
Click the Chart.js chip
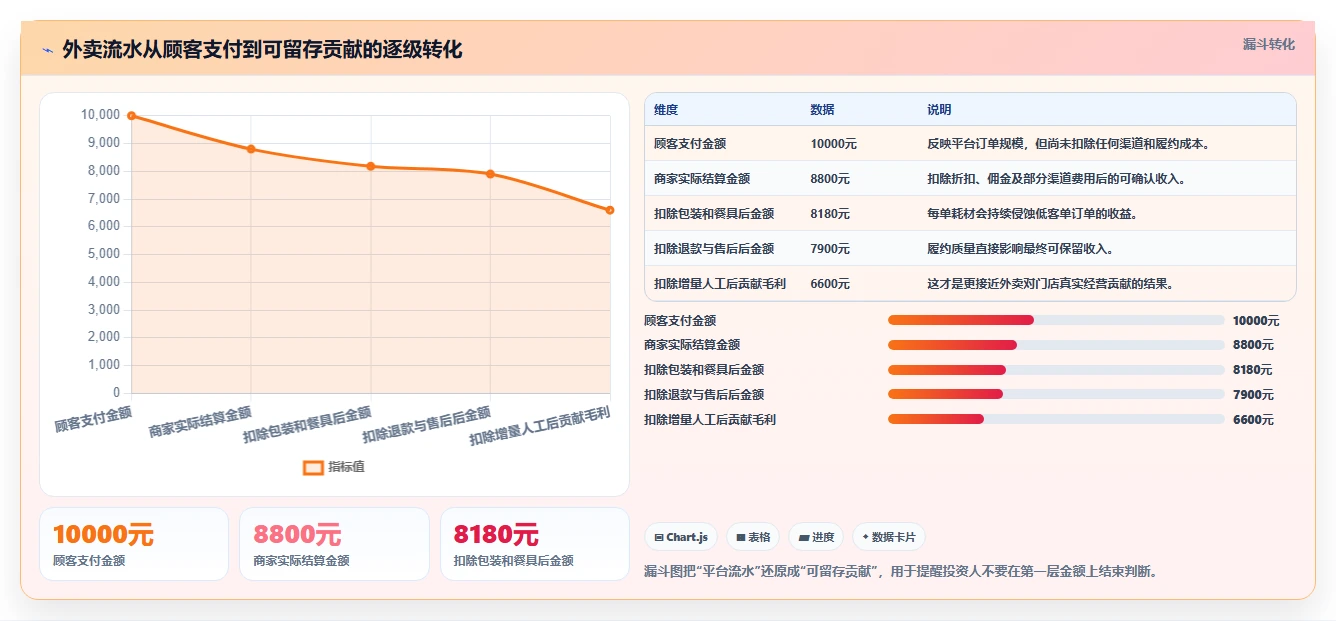tap(680, 537)
